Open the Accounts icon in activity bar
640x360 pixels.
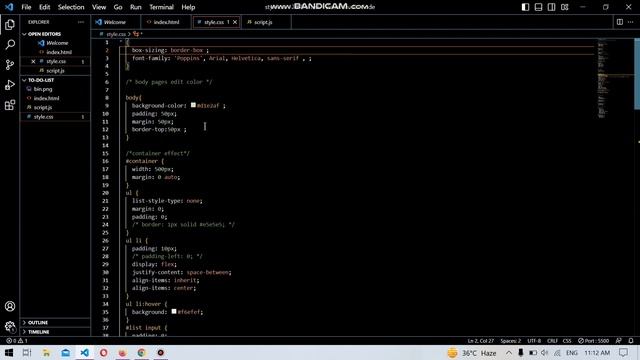pyautogui.click(x=10, y=306)
